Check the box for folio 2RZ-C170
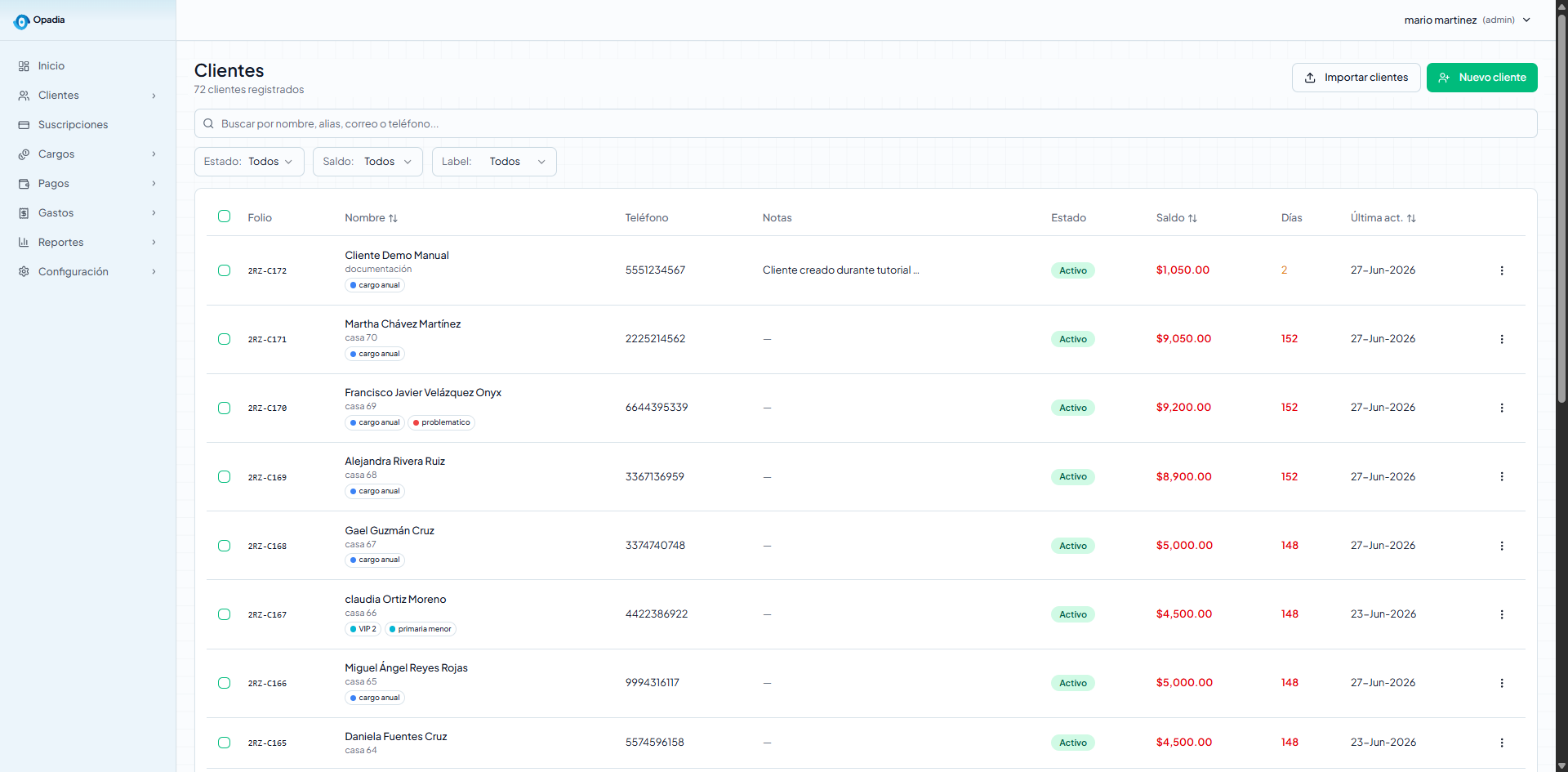This screenshot has height=772, width=1568. pyautogui.click(x=224, y=408)
